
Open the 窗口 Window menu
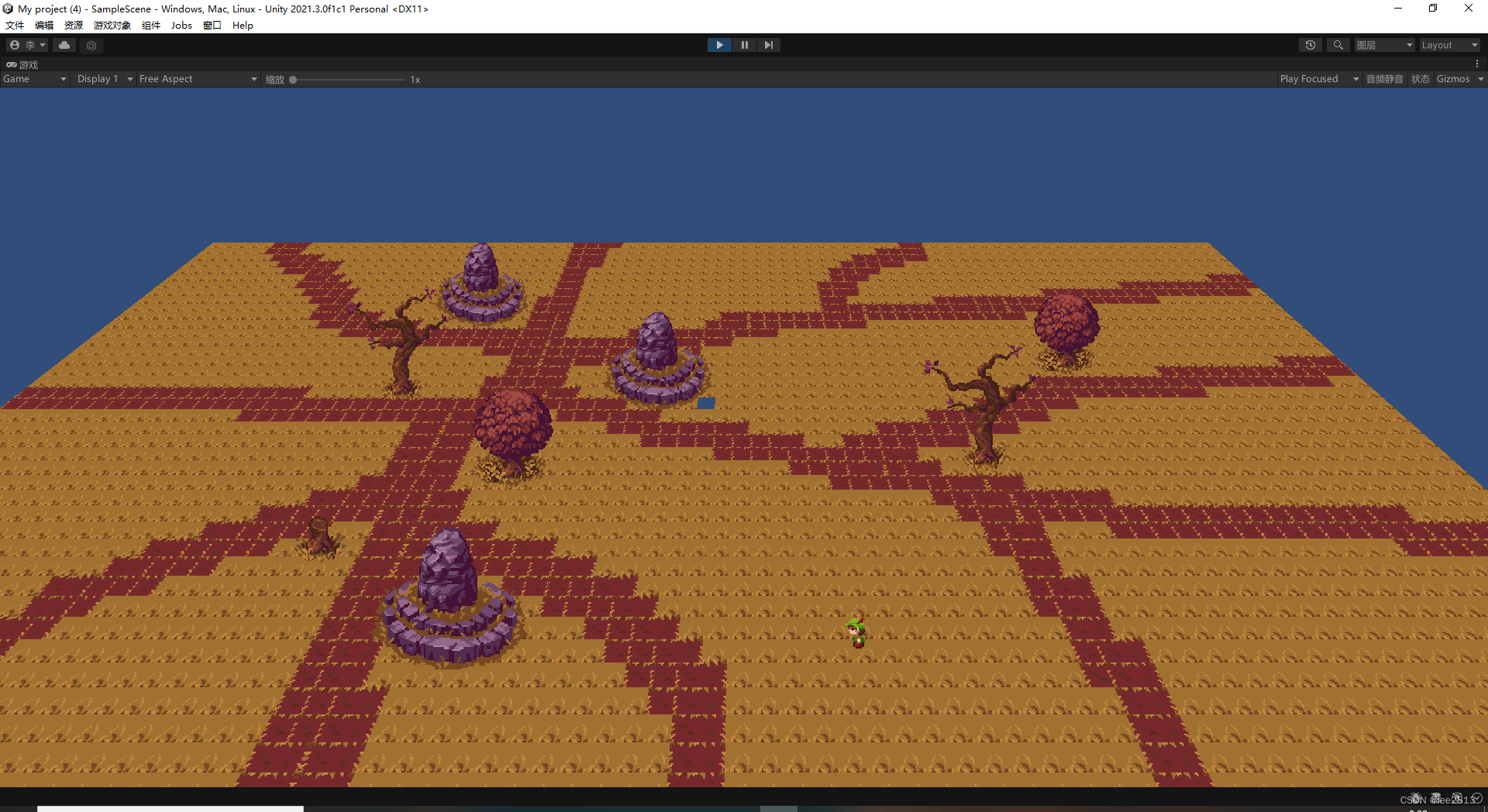coord(212,25)
